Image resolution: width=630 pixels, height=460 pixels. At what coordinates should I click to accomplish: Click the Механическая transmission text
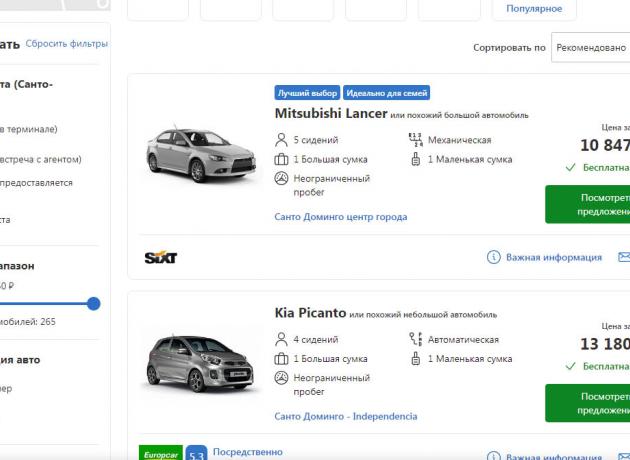click(460, 140)
